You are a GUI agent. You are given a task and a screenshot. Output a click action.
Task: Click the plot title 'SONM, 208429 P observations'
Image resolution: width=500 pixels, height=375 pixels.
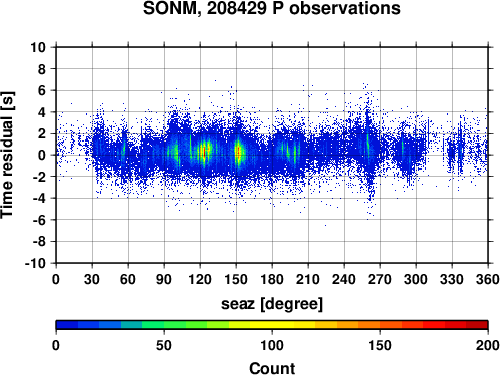coord(272,9)
